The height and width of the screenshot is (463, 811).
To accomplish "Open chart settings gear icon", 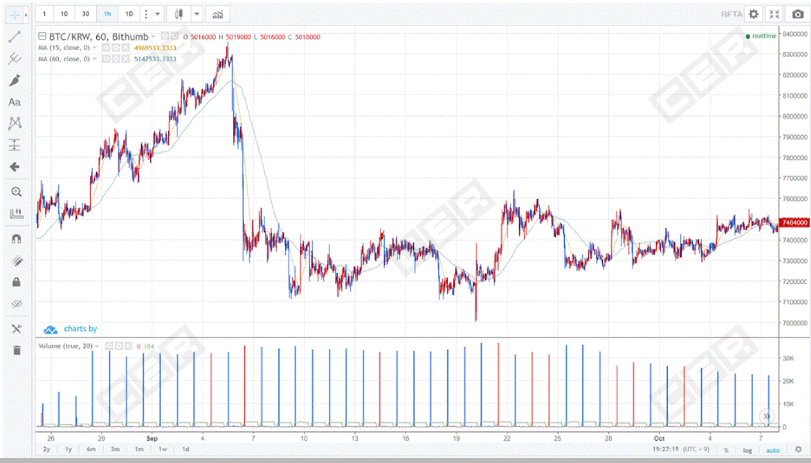I will coord(753,14).
